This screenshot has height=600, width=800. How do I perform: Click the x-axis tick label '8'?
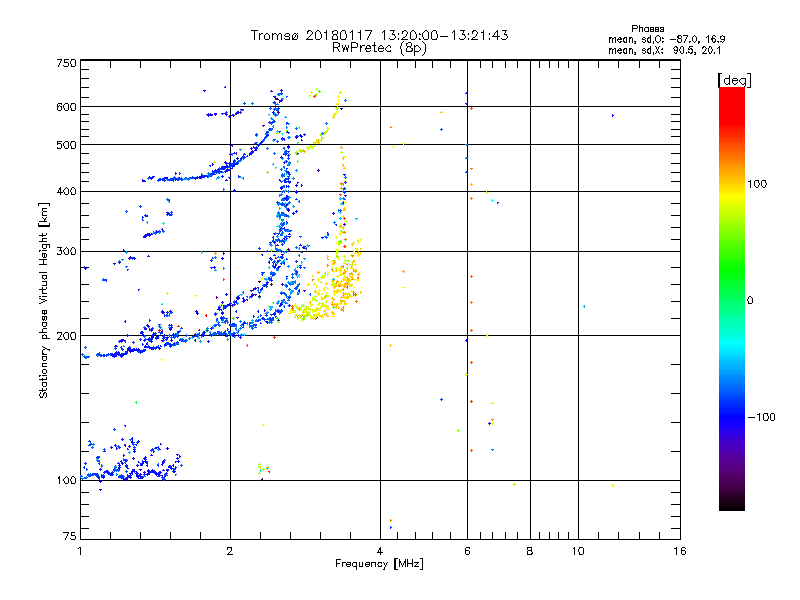(530, 551)
